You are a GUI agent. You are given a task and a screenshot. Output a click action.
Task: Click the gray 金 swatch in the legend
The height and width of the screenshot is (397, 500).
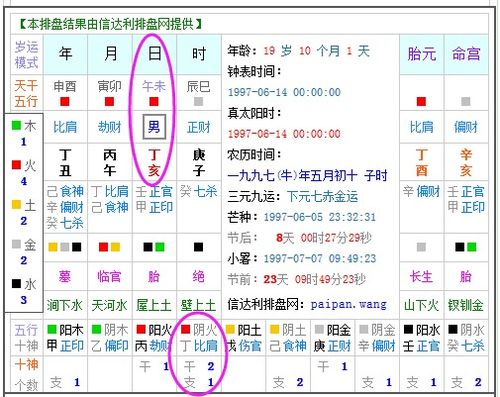tap(16, 244)
